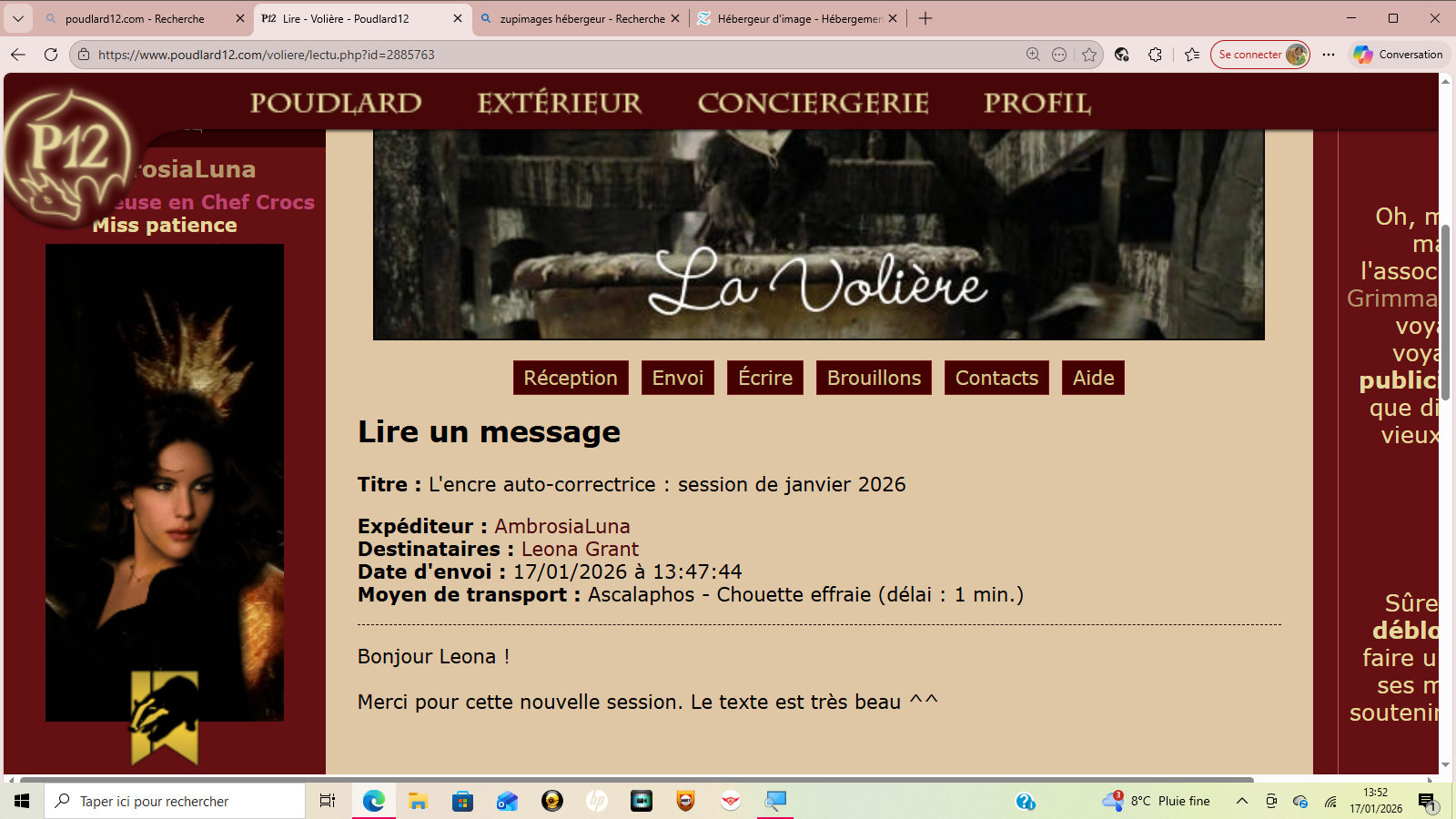Click the "Lire un message" heading

click(x=489, y=432)
